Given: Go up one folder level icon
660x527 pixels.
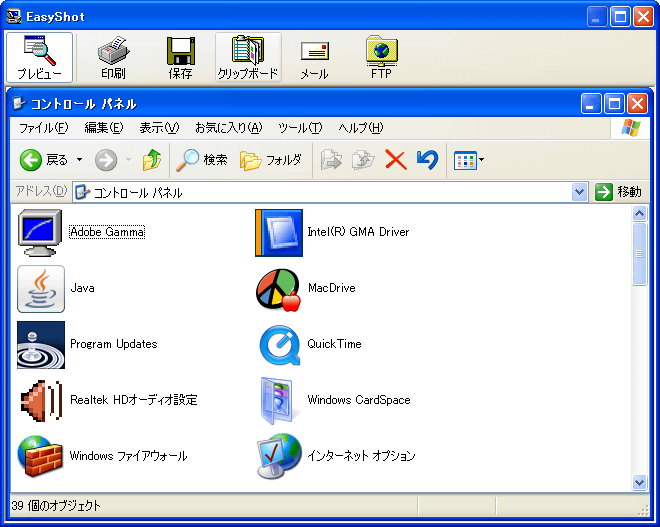Looking at the screenshot, I should (x=152, y=160).
